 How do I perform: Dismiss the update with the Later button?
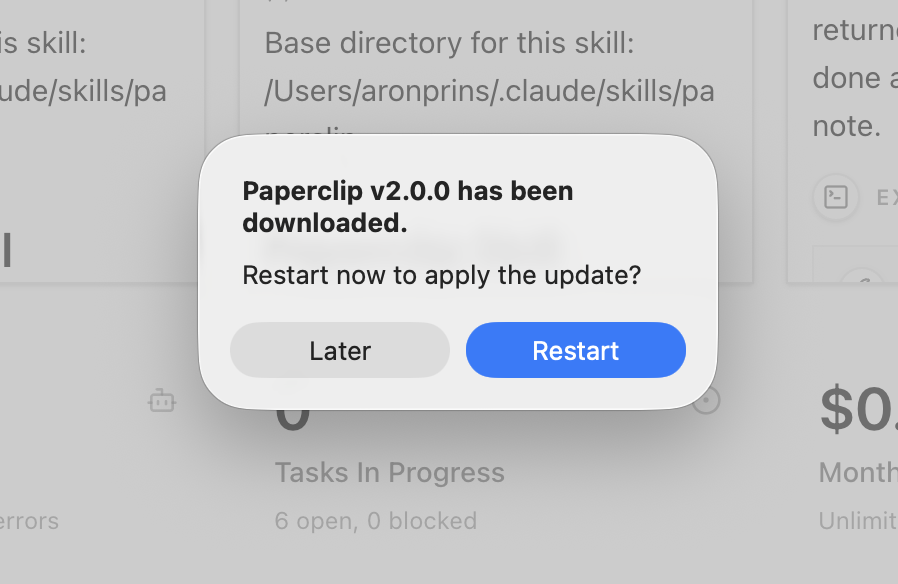(340, 350)
